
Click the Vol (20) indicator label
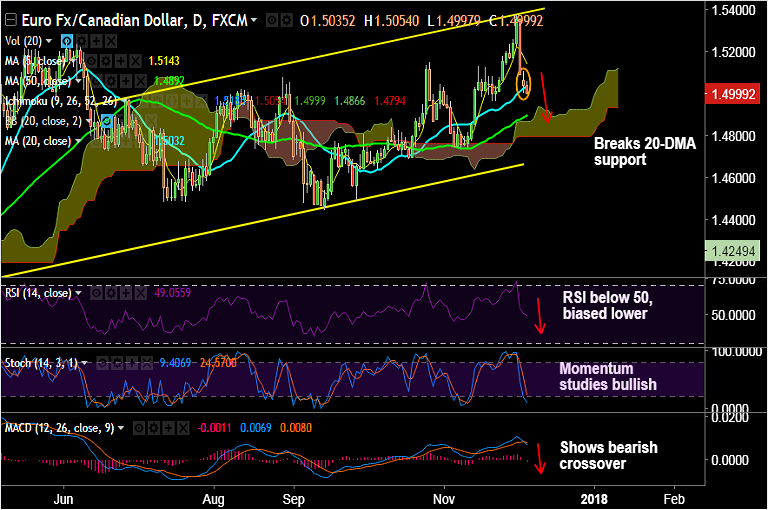(x=24, y=41)
